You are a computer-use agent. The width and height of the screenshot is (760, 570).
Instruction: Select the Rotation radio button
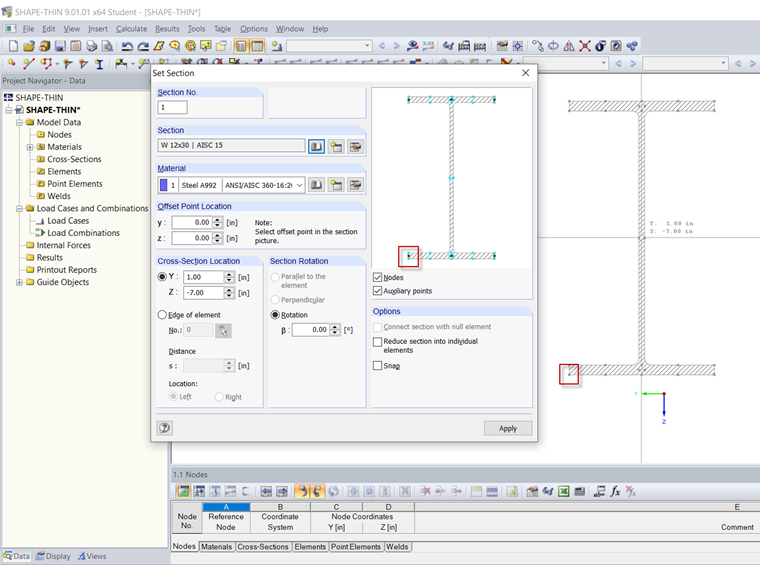(x=275, y=315)
